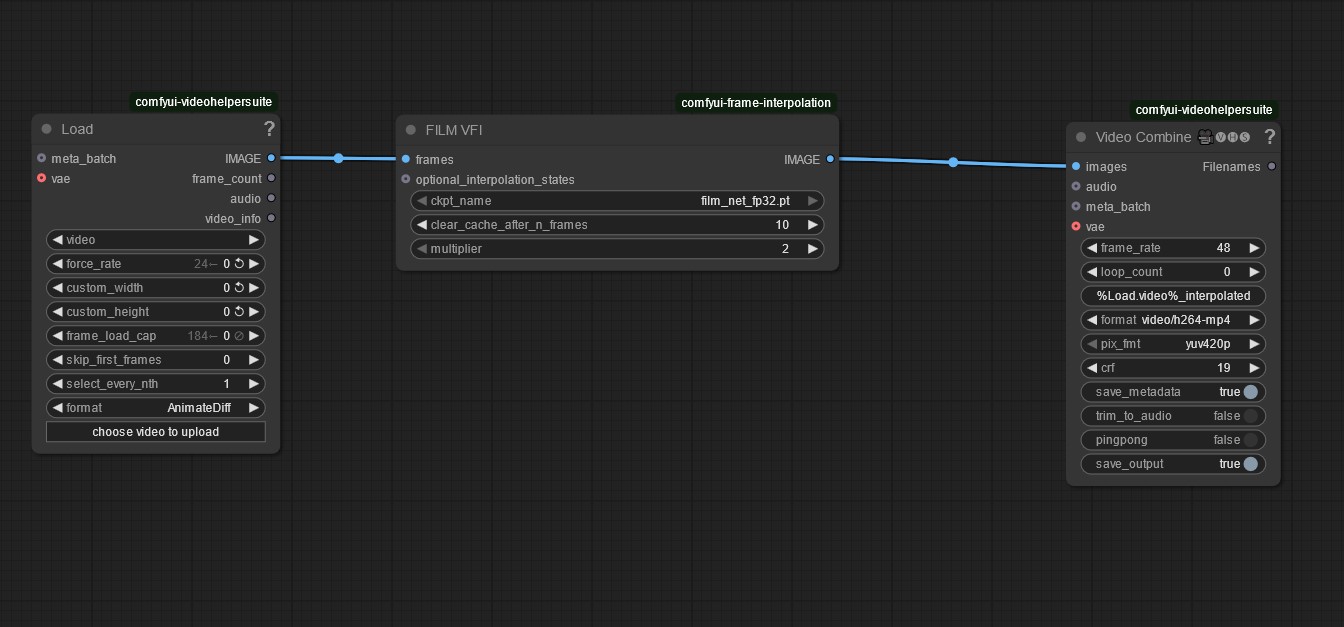Screen dimensions: 1344x627
Task: Click the disable icon on frame_load_cap
Action: pyautogui.click(x=239, y=336)
